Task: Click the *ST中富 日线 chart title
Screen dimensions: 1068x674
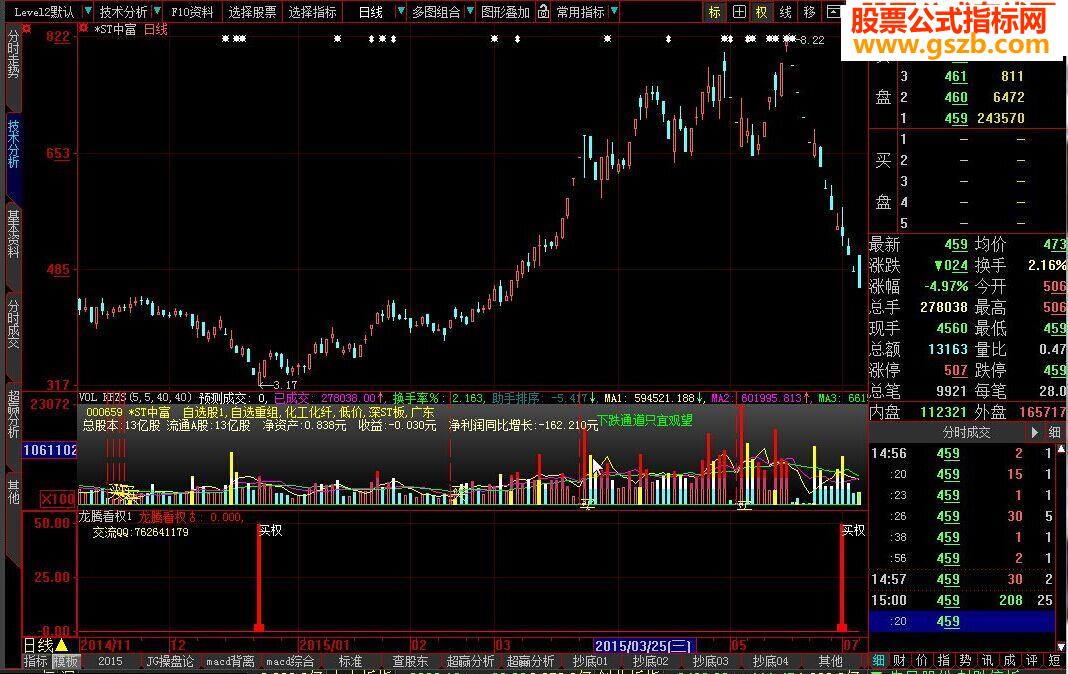Action: click(x=131, y=30)
